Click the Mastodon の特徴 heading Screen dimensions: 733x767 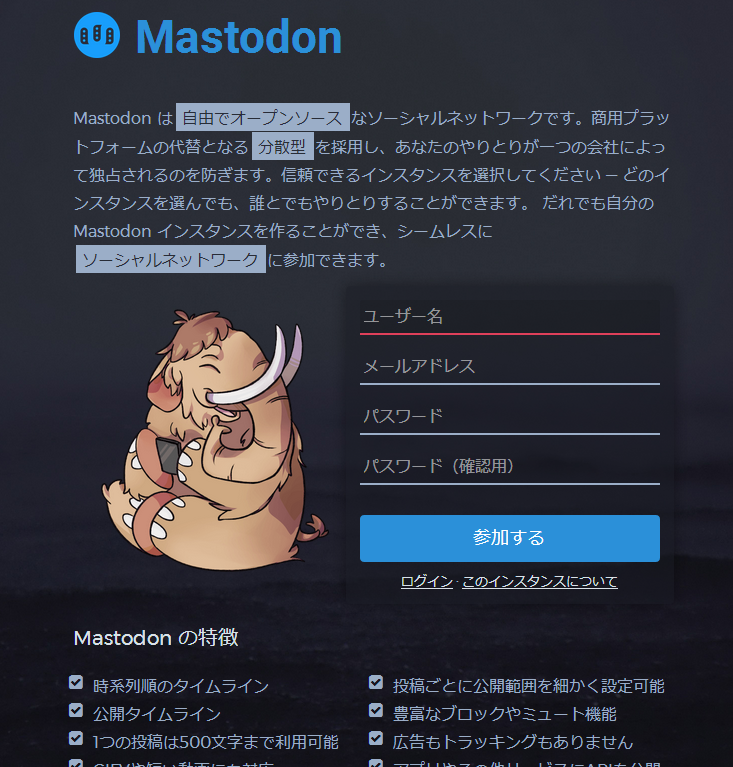click(x=156, y=637)
